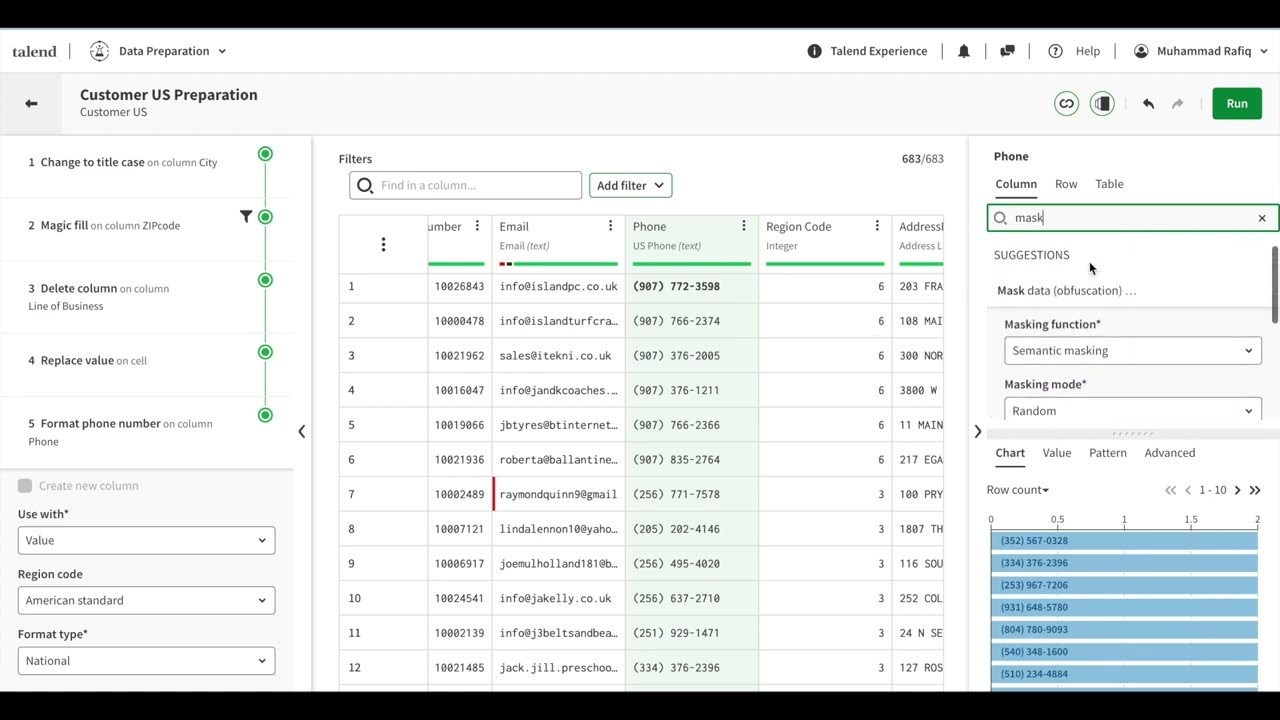Click the redo arrow icon in toolbar
Viewport: 1280px width, 720px height.
tap(1177, 103)
